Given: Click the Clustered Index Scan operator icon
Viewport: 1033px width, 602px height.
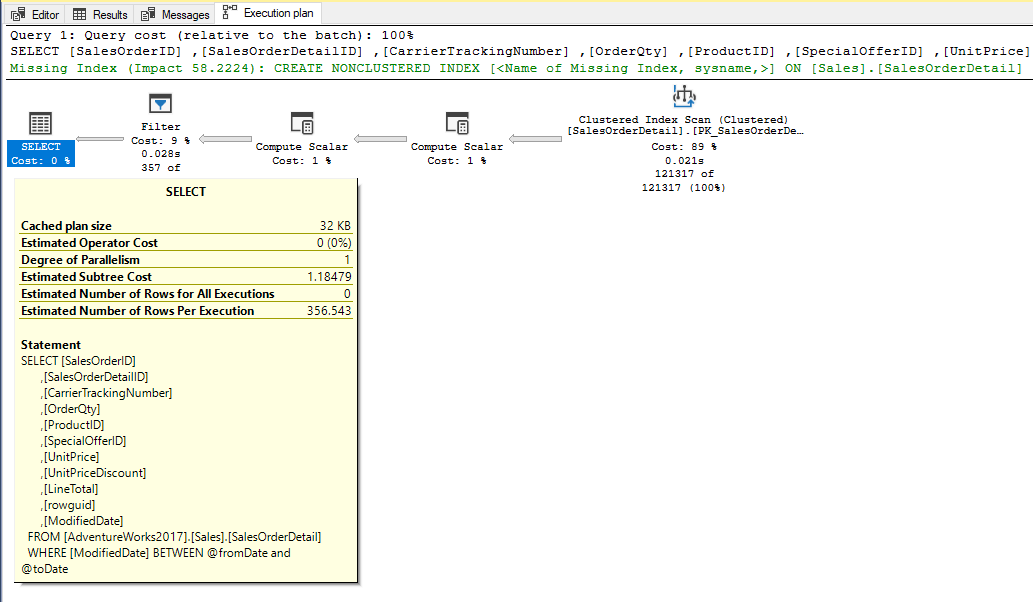Looking at the screenshot, I should coord(684,96).
